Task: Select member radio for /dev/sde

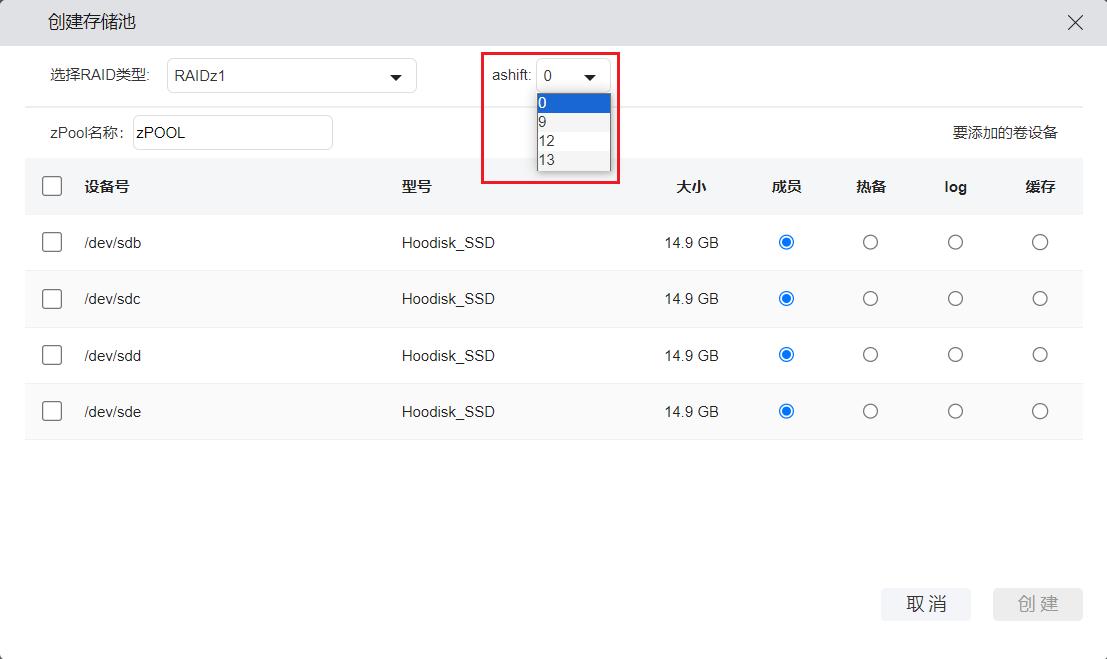Action: (786, 411)
